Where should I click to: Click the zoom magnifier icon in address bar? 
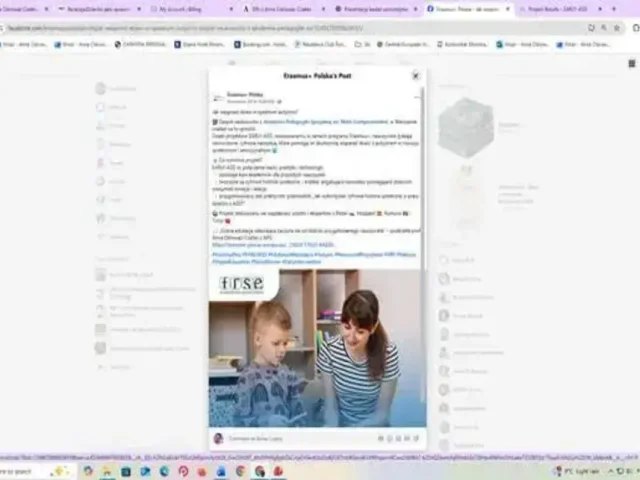pyautogui.click(x=604, y=28)
